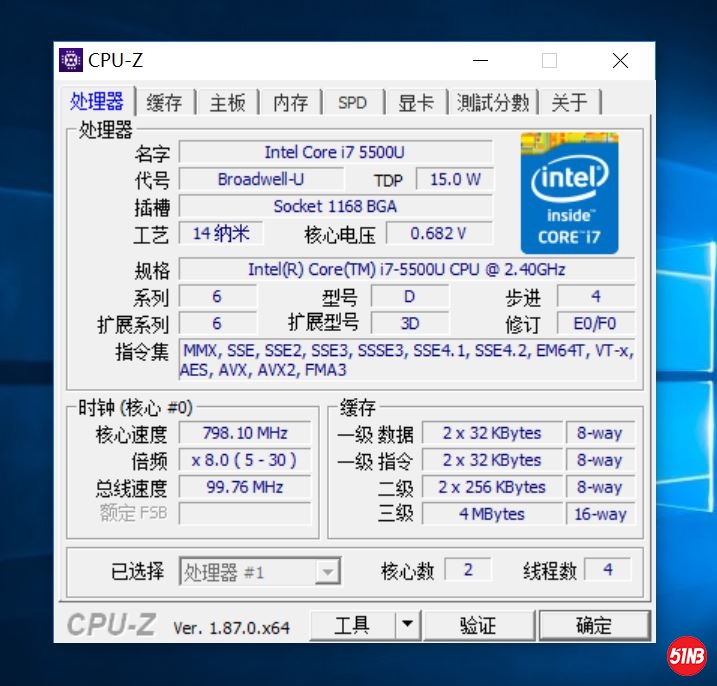
Task: Click the 指令集 instructions text box
Action: [x=407, y=360]
